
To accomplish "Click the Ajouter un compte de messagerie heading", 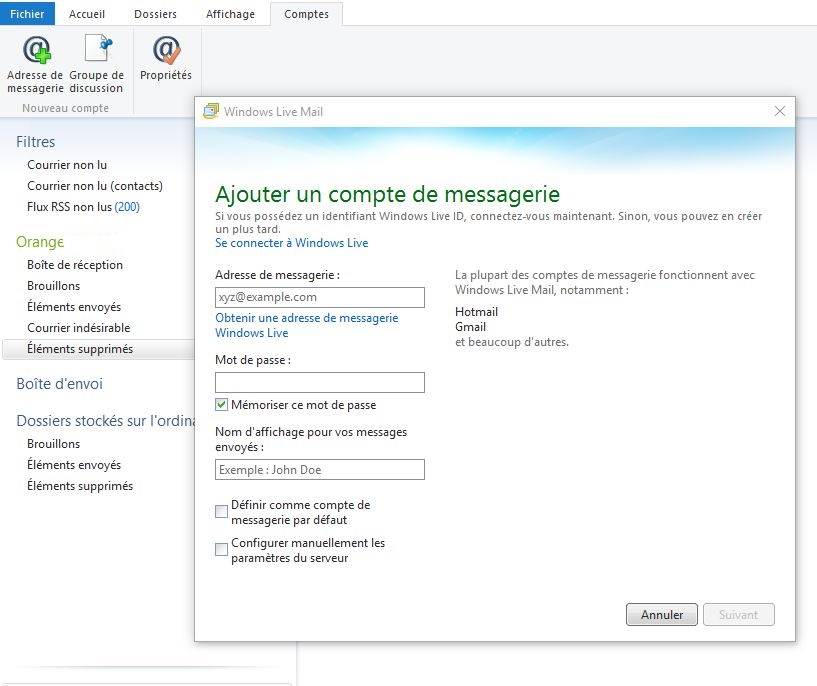I will (x=388, y=194).
